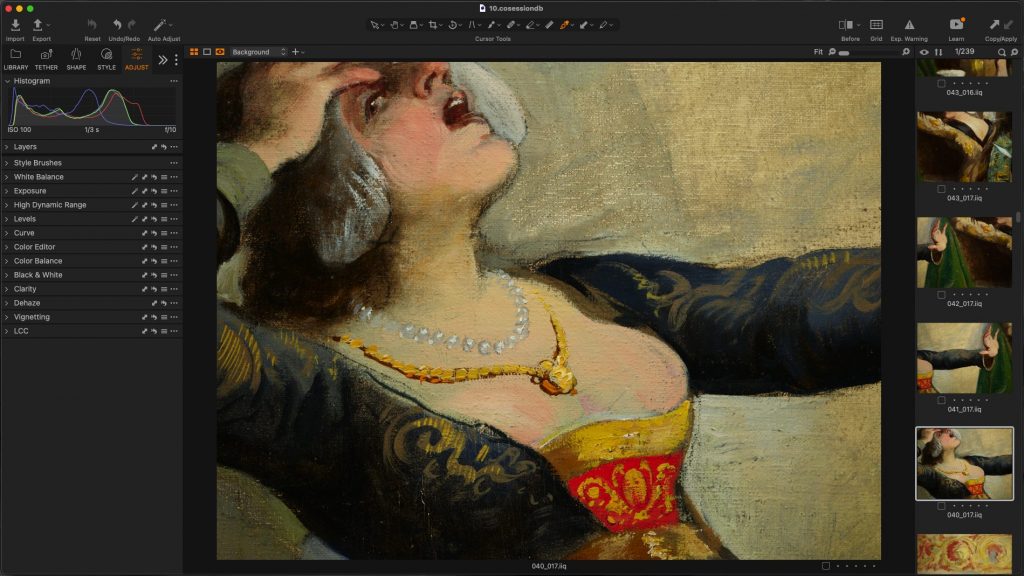The width and height of the screenshot is (1024, 576).
Task: Check the select box under 043_017.iiq
Action: (x=941, y=189)
